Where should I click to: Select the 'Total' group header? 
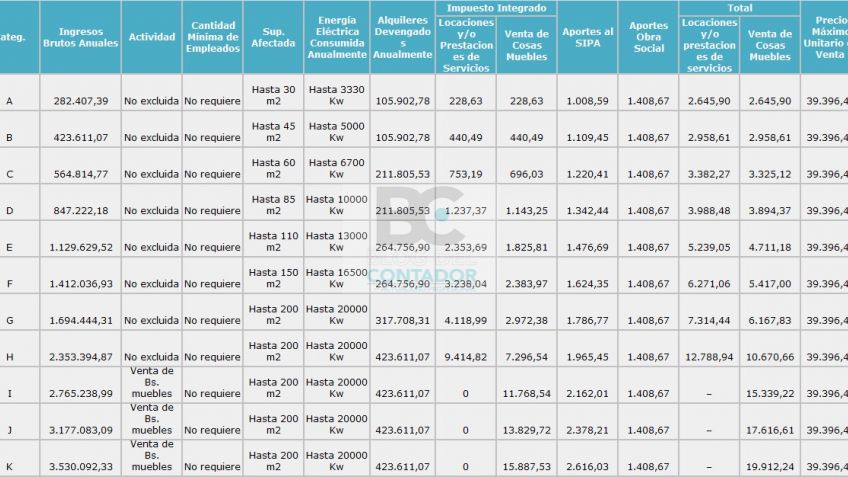pos(740,8)
